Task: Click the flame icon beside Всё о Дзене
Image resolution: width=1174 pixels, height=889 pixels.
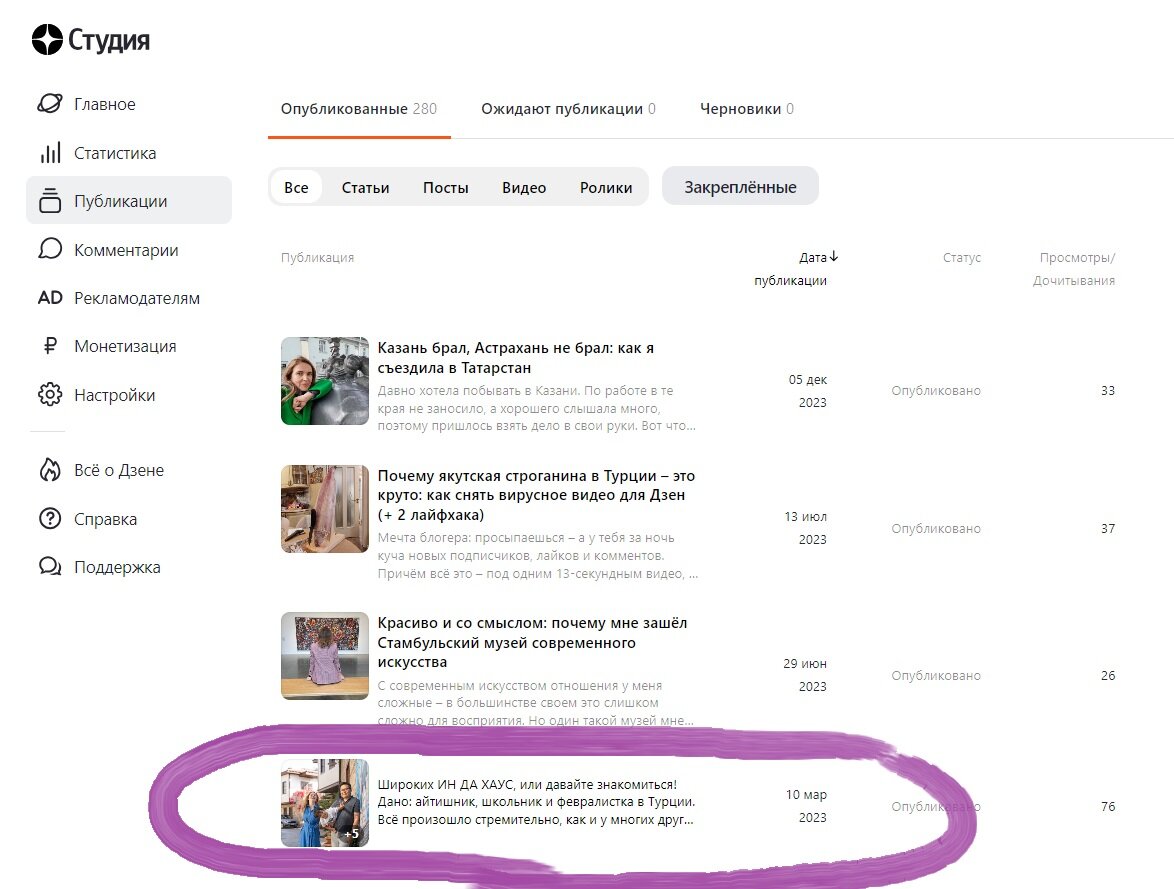Action: [50, 470]
